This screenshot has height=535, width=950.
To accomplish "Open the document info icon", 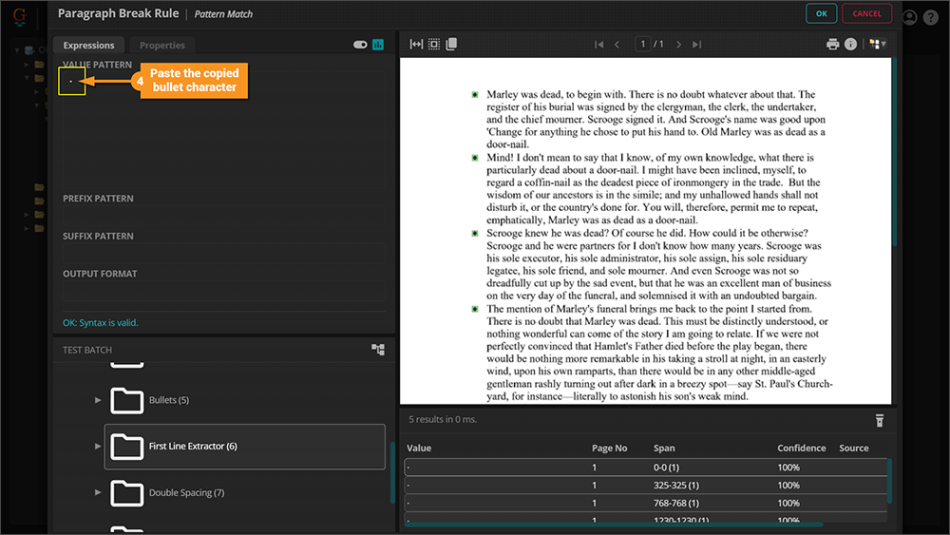I will coord(850,44).
